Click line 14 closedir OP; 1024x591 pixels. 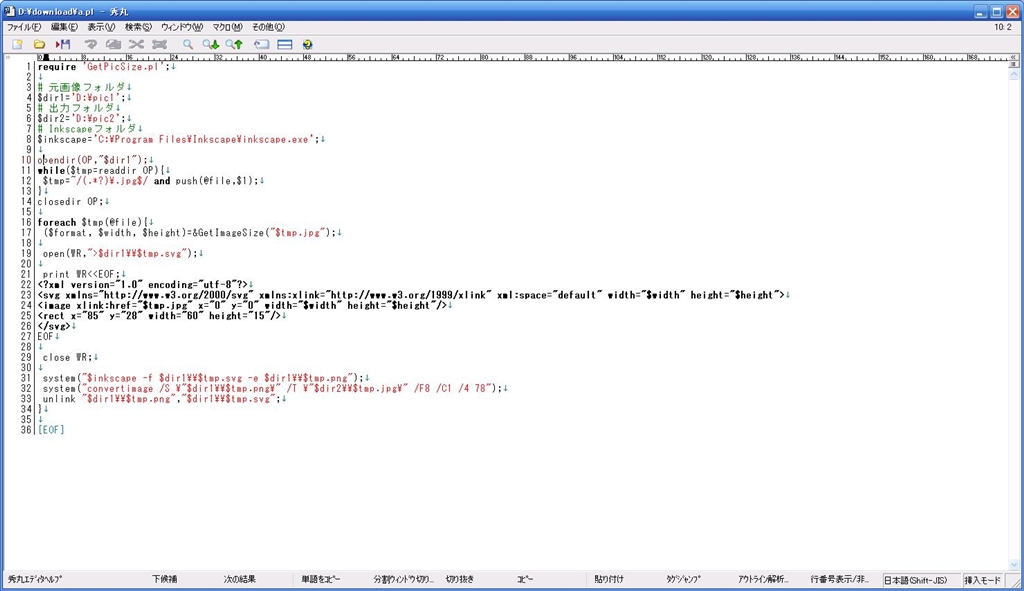(x=71, y=202)
